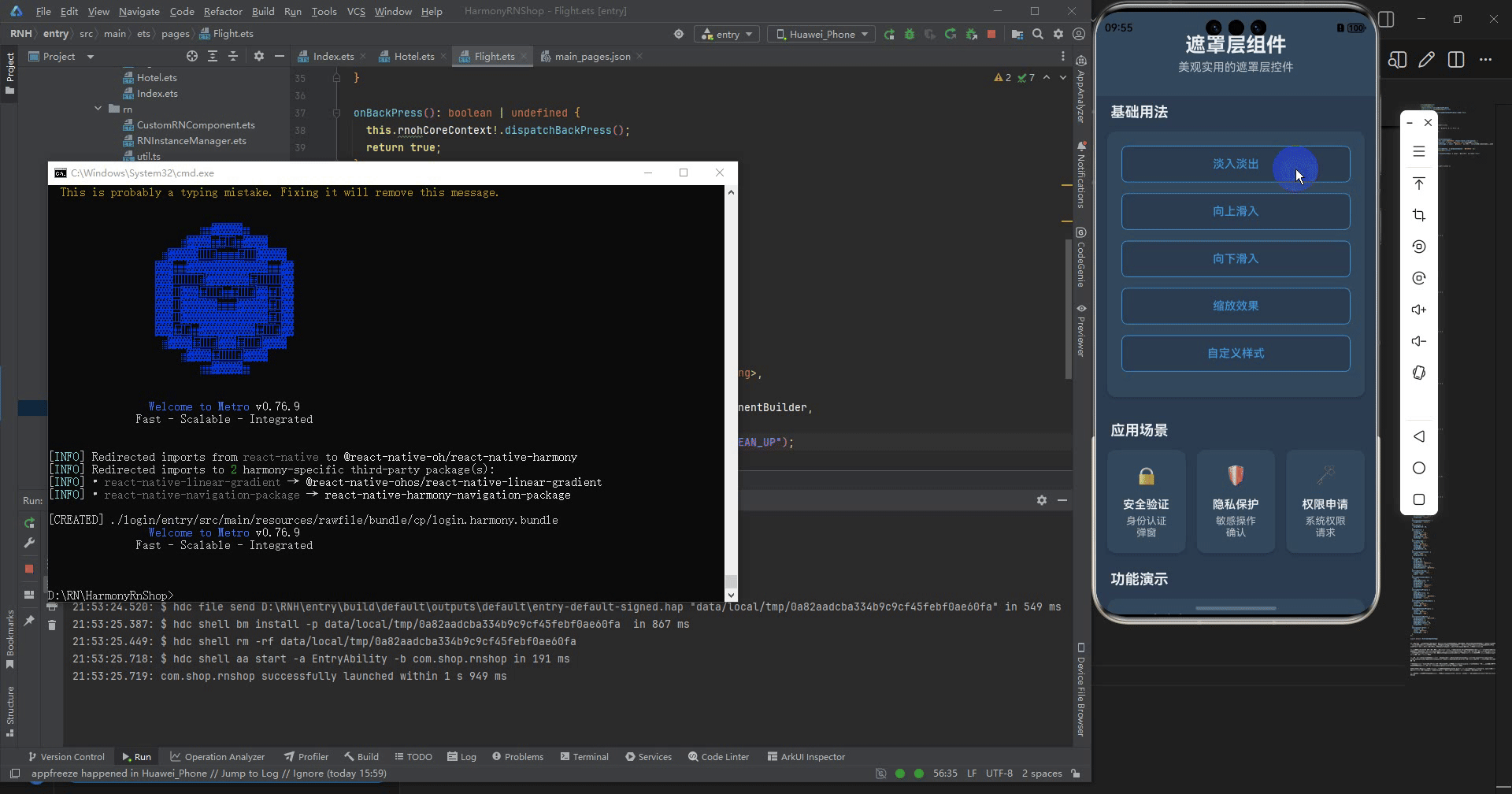Tap emulator Home circle button

1419,468
